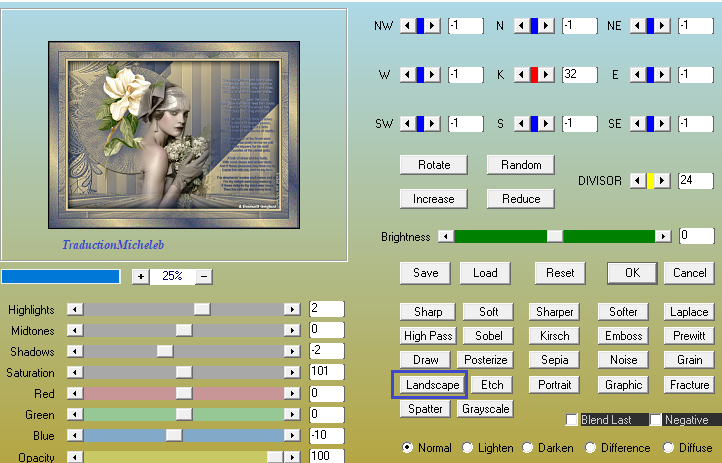Screen dimensions: 722x463
Task: Click the Random button
Action: pyautogui.click(x=521, y=165)
